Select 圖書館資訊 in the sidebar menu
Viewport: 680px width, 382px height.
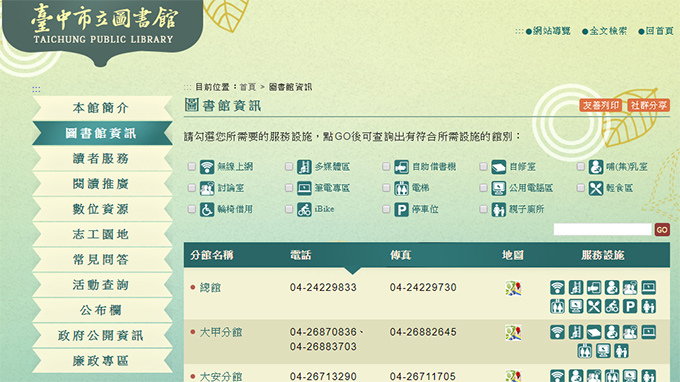pyautogui.click(x=102, y=133)
